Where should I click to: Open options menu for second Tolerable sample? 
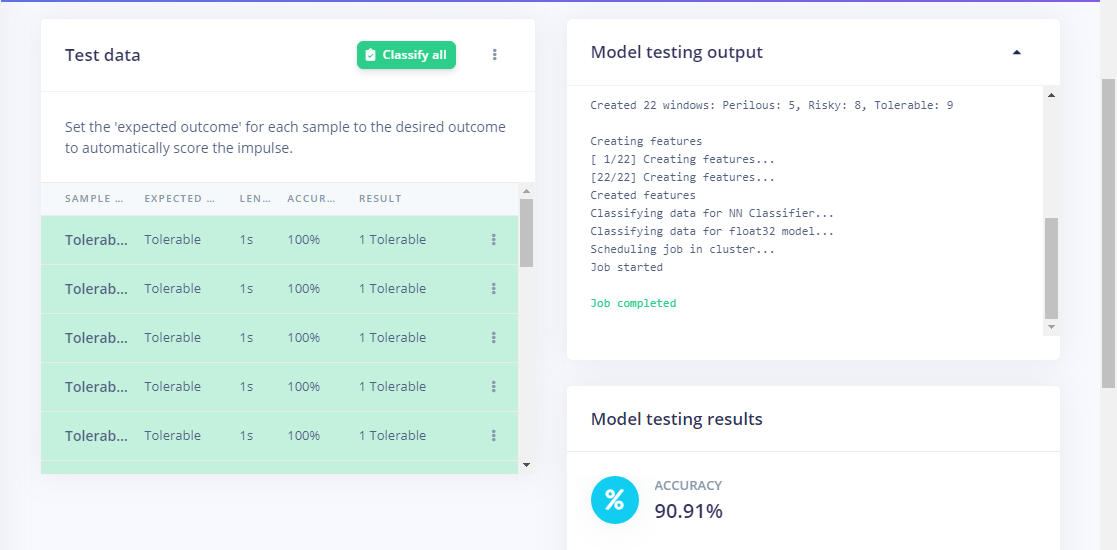pos(493,289)
